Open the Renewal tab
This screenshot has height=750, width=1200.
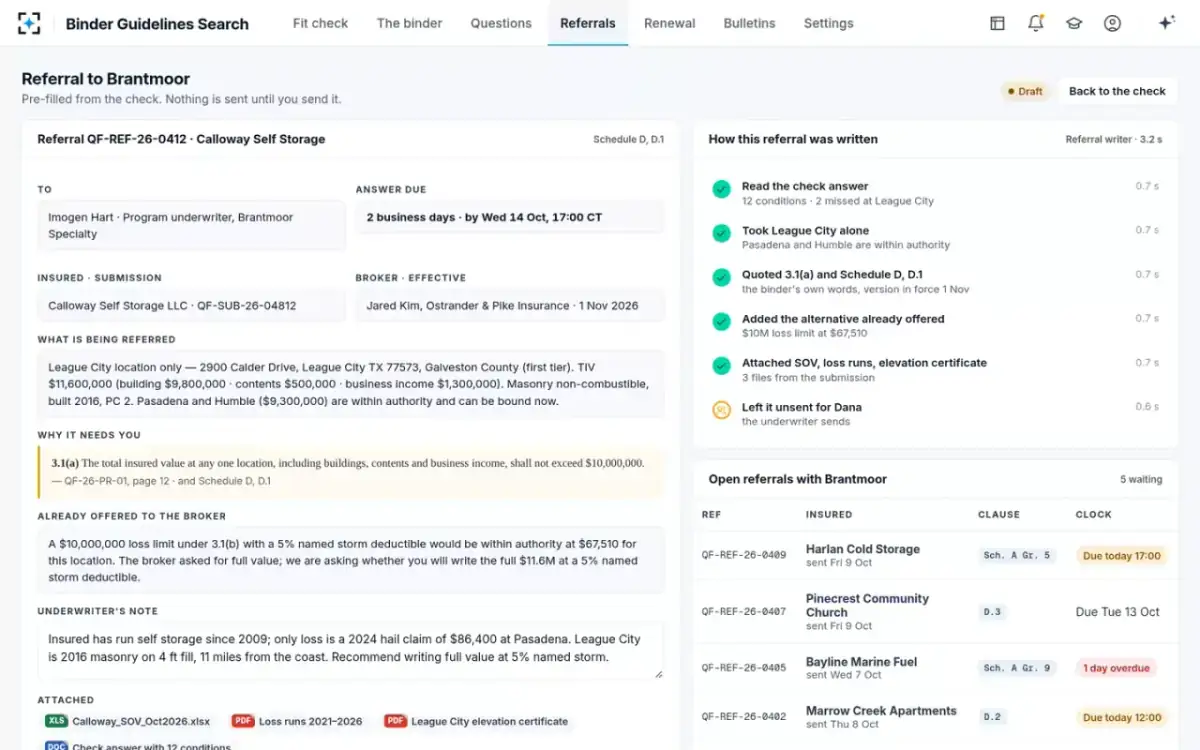669,23
